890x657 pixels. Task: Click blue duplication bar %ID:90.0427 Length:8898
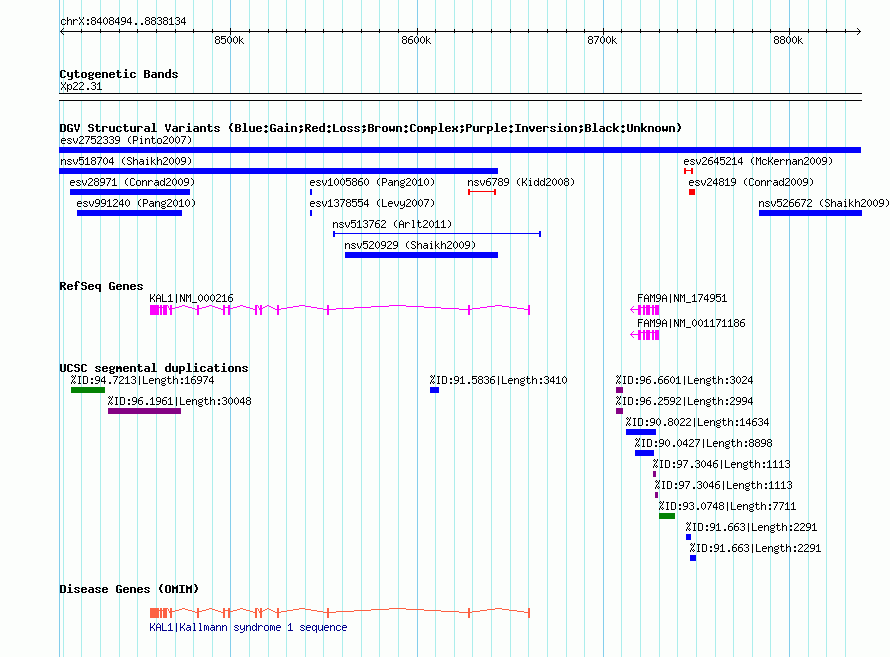point(644,453)
